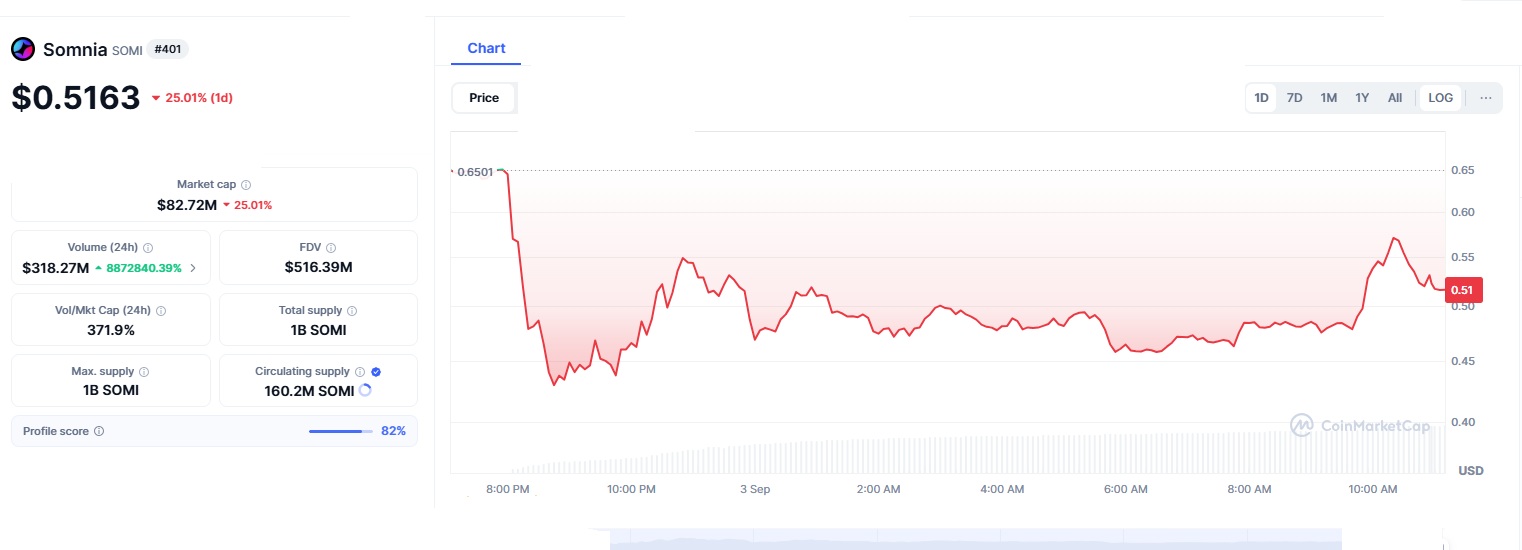Screen dimensions: 1522x550
Task: Click the $82.72M market cap value
Action: click(x=187, y=205)
